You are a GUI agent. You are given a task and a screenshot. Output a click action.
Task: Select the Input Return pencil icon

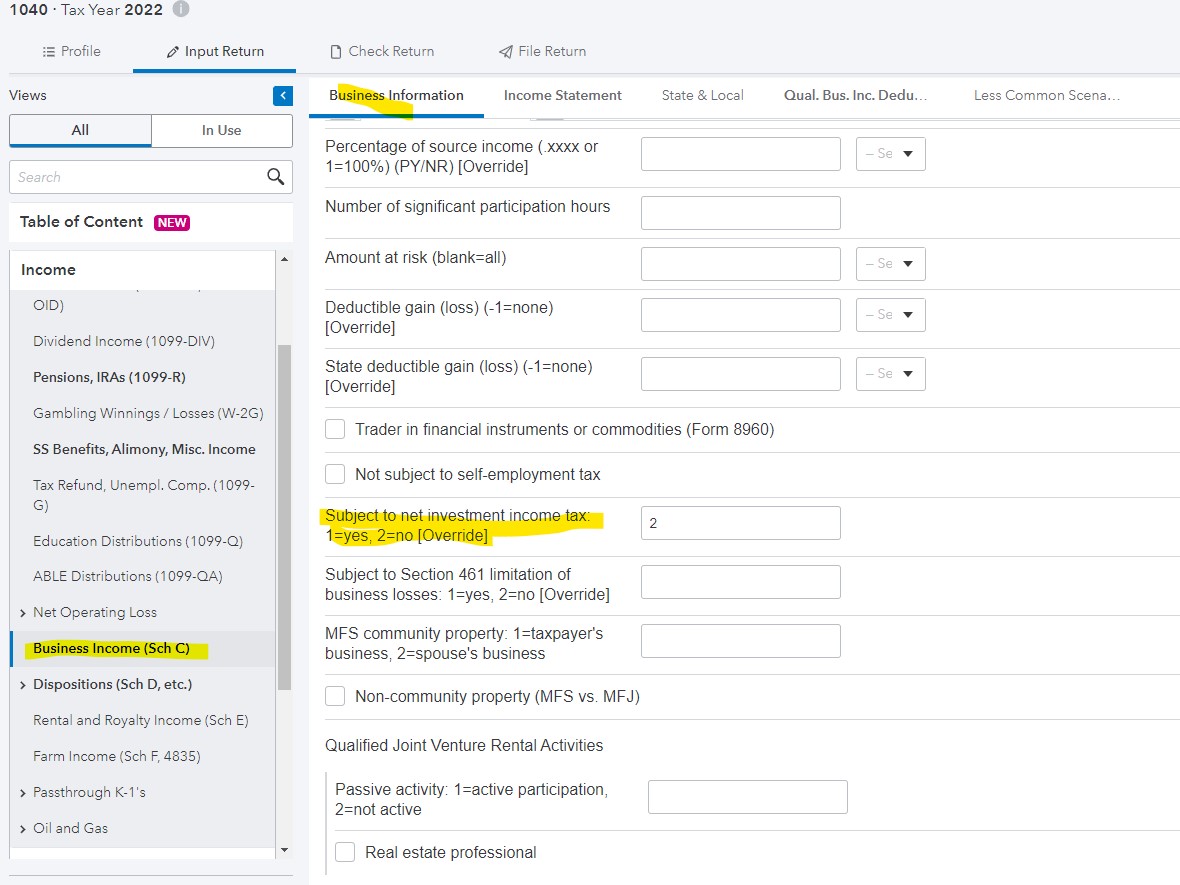coord(174,51)
